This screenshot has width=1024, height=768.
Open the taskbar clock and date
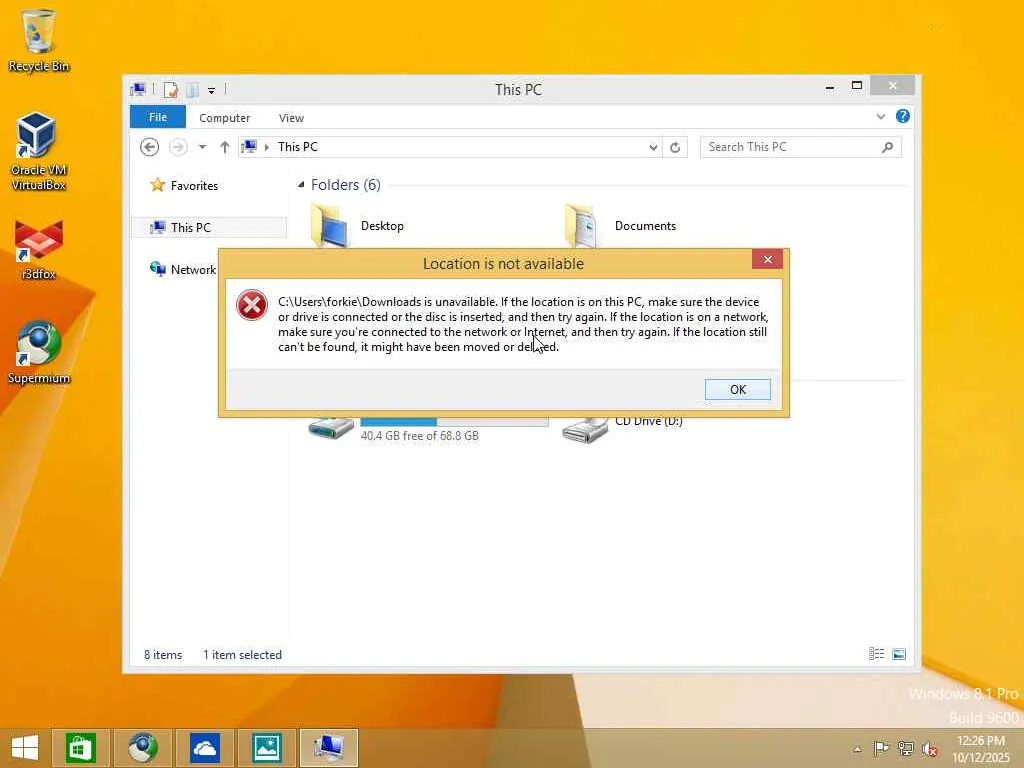tap(981, 749)
